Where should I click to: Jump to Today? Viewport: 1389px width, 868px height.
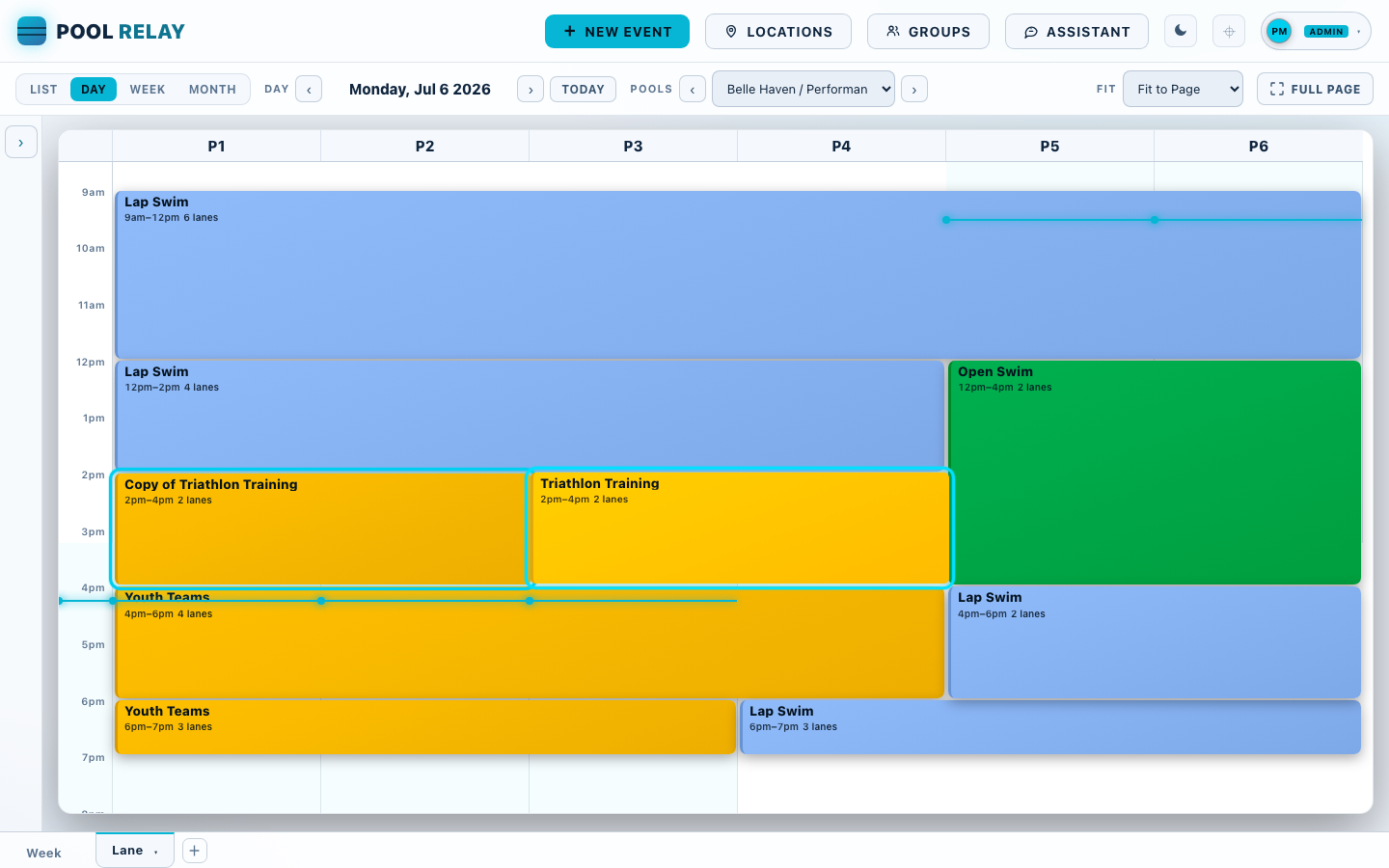coord(583,89)
